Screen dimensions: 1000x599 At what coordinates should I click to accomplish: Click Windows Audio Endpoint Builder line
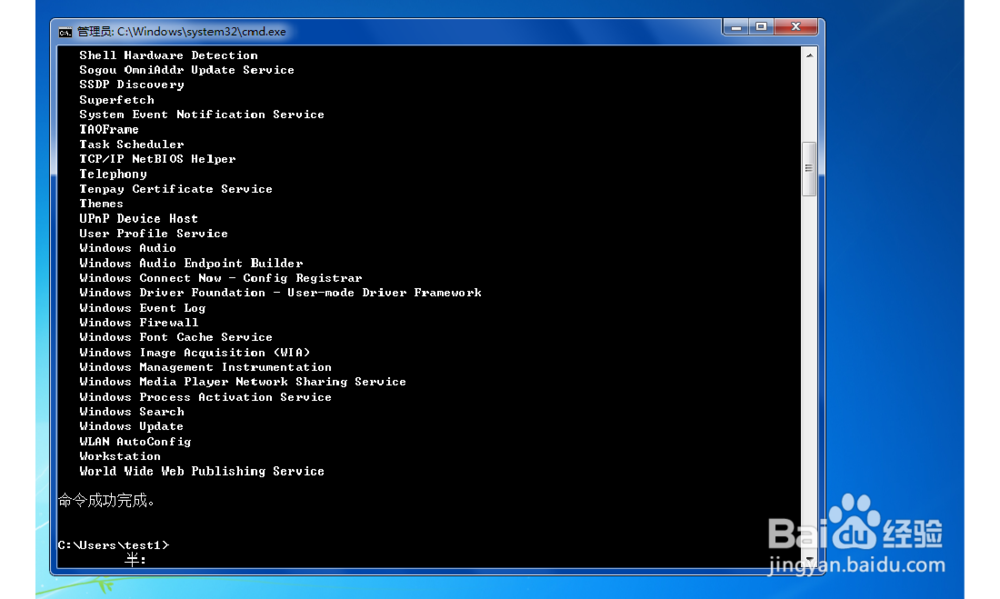tap(191, 263)
